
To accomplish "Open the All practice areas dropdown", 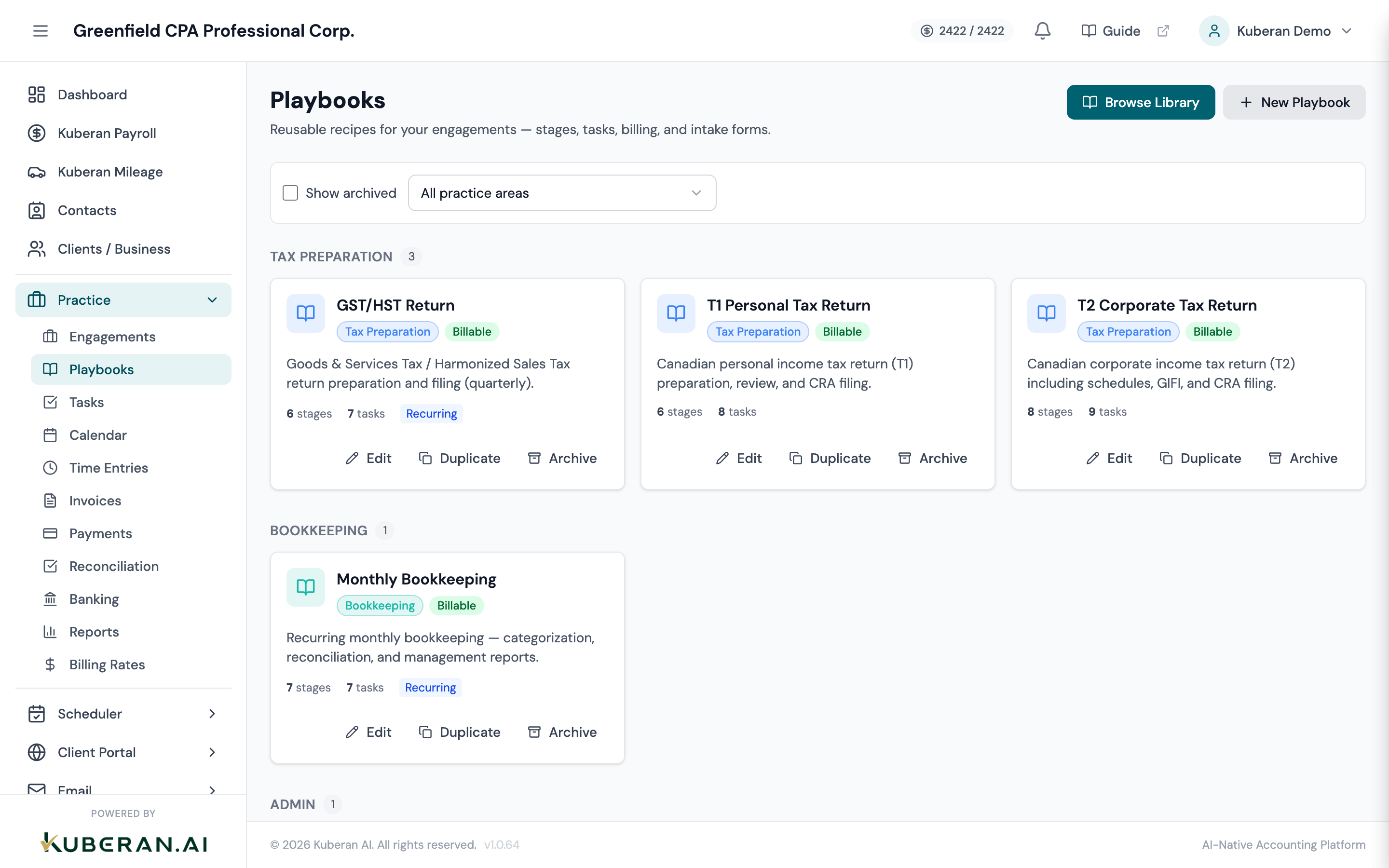I will click(x=562, y=193).
